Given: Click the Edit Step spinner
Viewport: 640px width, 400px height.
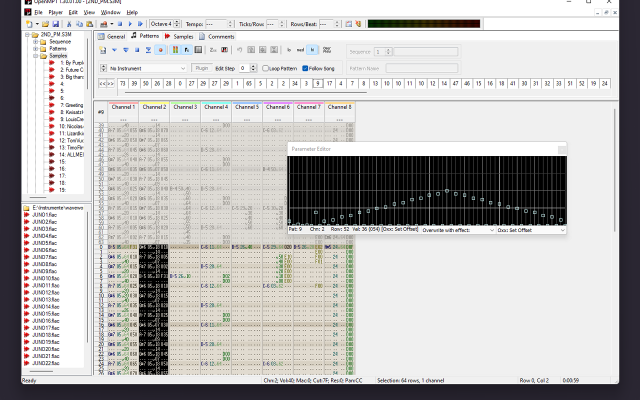Looking at the screenshot, I should click(x=253, y=68).
